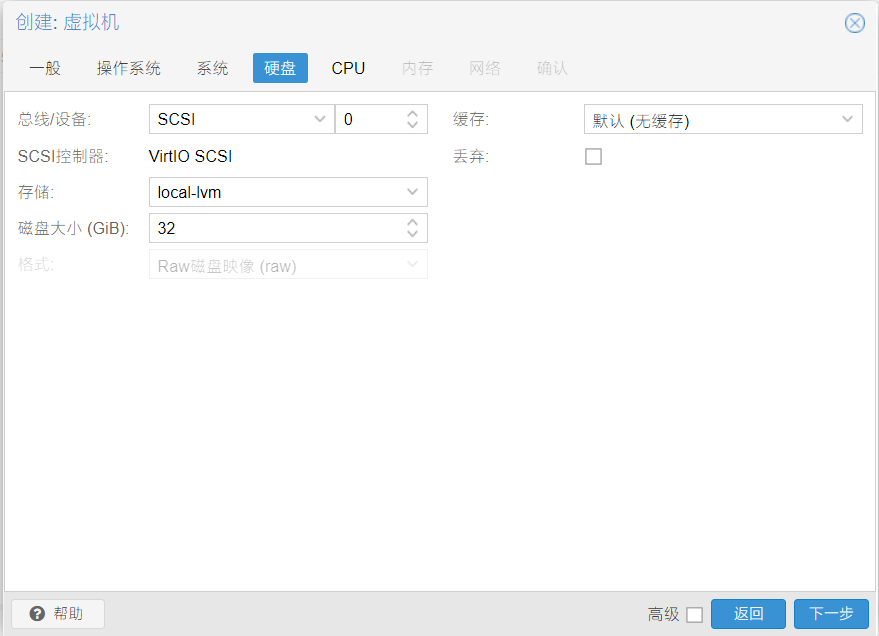Viewport: 879px width, 636px height.
Task: Close the Create VM dialog
Action: pyautogui.click(x=854, y=23)
